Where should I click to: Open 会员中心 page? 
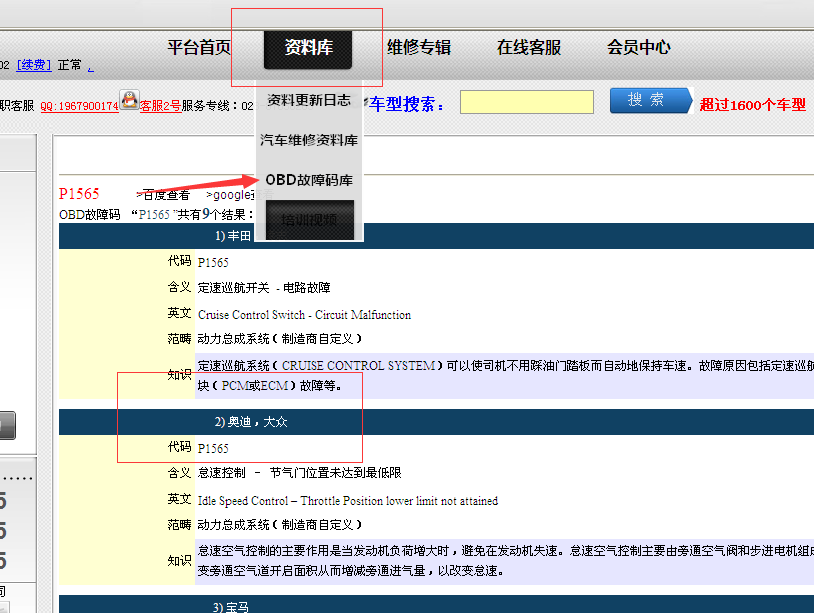coord(639,48)
